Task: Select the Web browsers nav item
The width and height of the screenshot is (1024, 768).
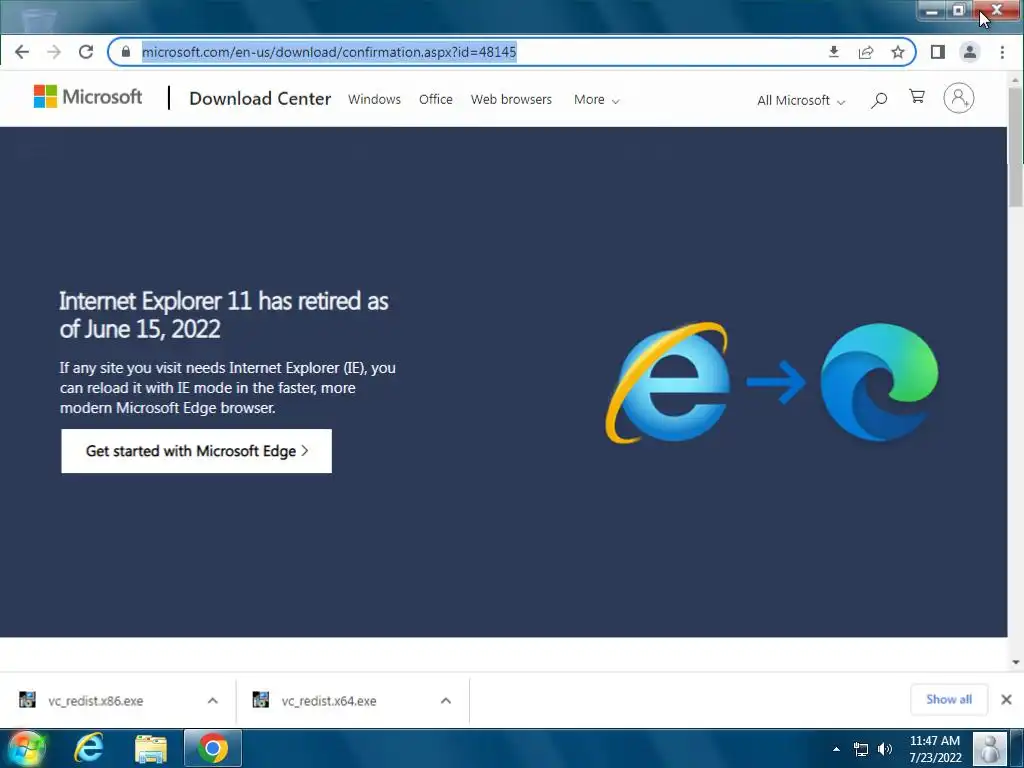Action: point(511,99)
